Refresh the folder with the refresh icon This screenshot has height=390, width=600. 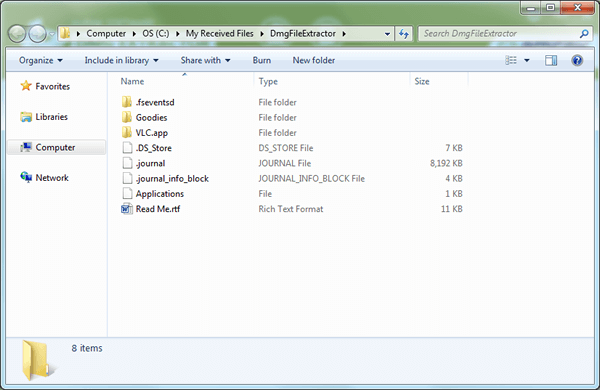(x=404, y=34)
